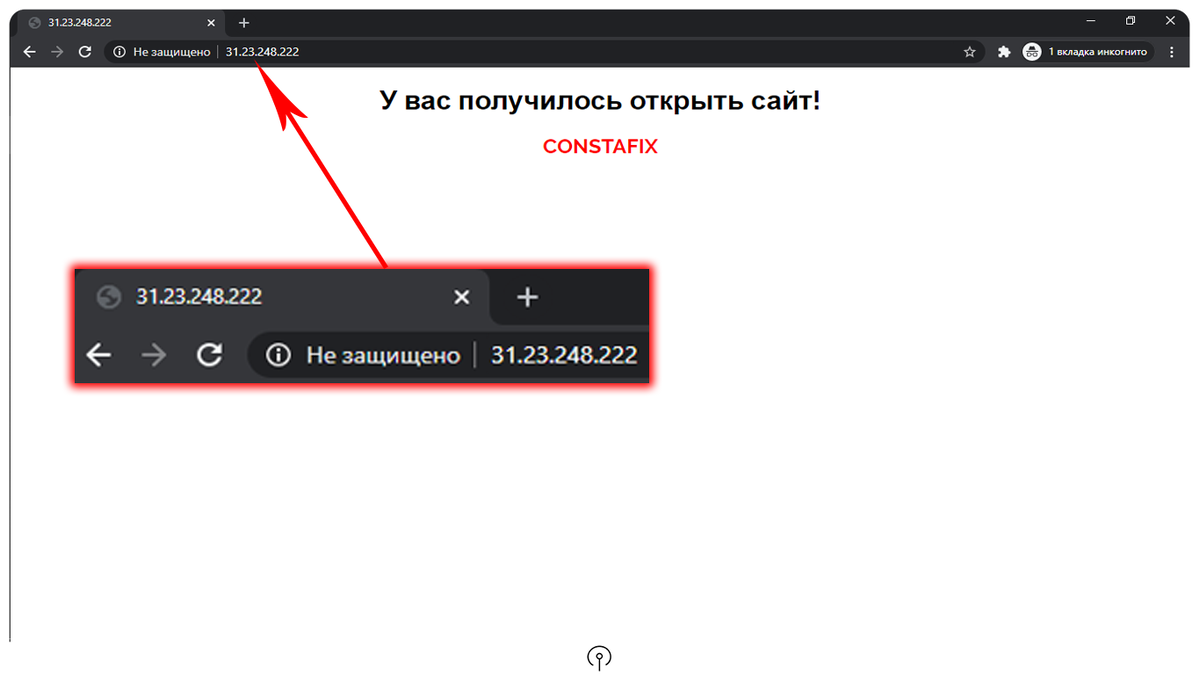Click the heading 'У вас получилось открыть сайт!'
Image resolution: width=1200 pixels, height=675 pixels.
pos(600,99)
